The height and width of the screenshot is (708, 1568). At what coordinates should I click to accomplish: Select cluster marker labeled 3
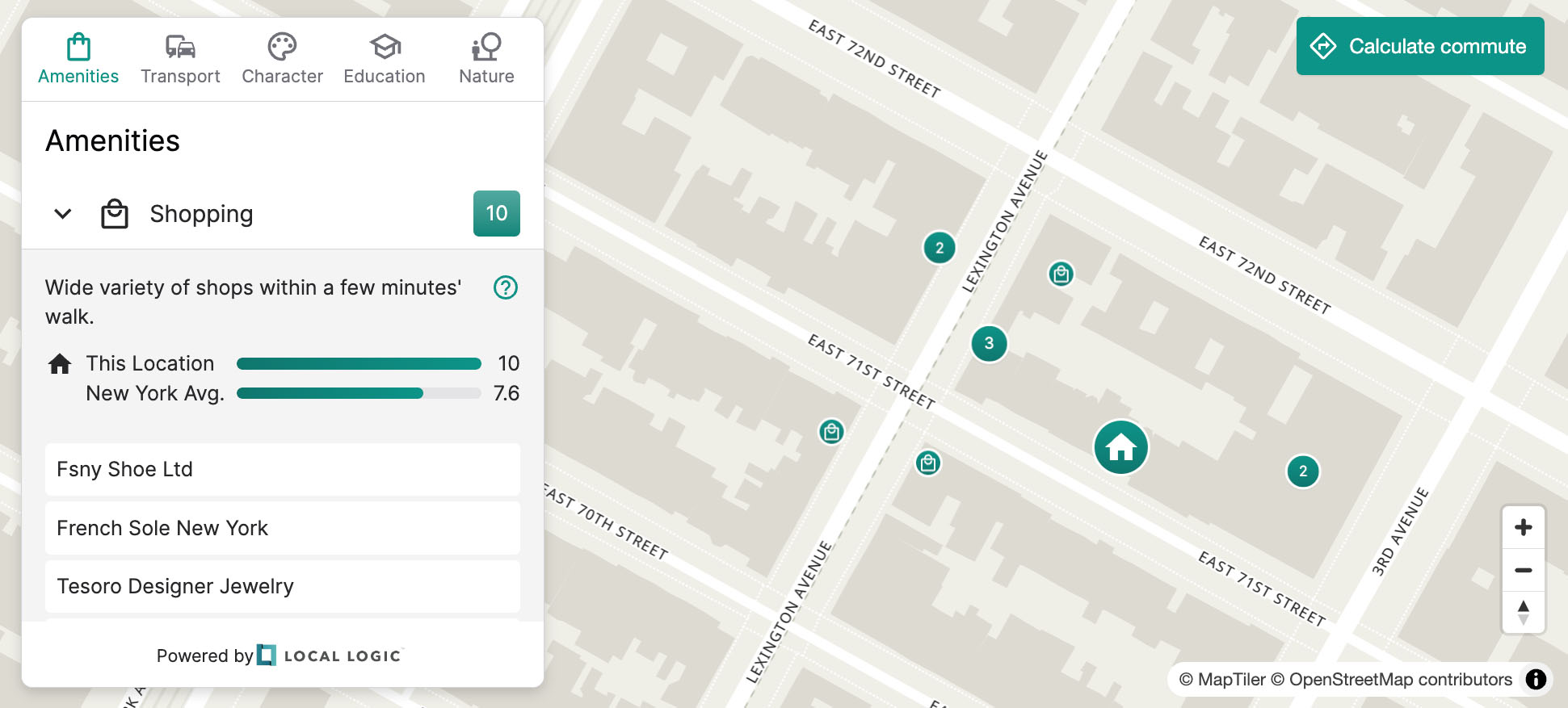(x=989, y=344)
